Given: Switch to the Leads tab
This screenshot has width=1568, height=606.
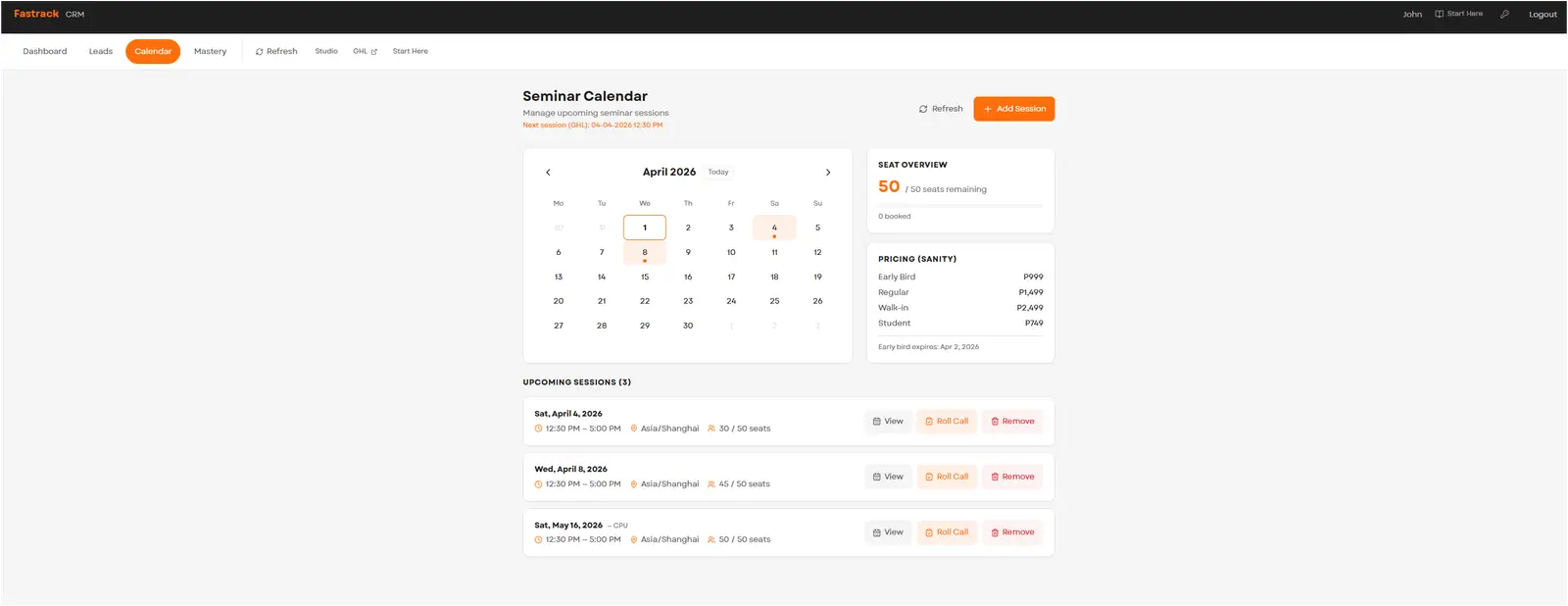Looking at the screenshot, I should pos(101,51).
